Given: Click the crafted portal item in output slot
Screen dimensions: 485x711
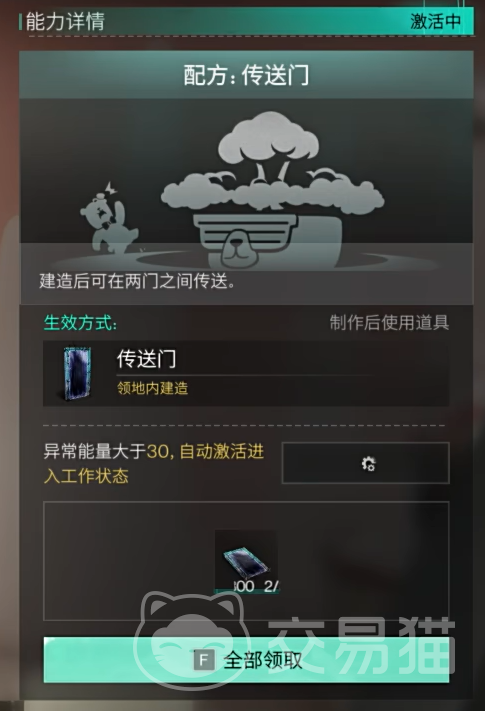Looking at the screenshot, I should (x=246, y=561).
